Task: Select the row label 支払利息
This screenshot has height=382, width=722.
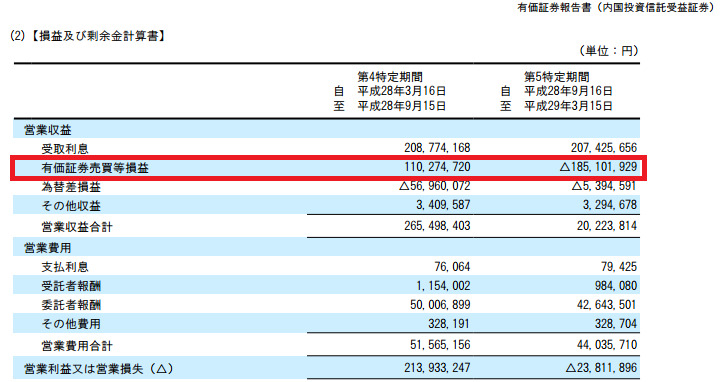Action: pos(65,267)
